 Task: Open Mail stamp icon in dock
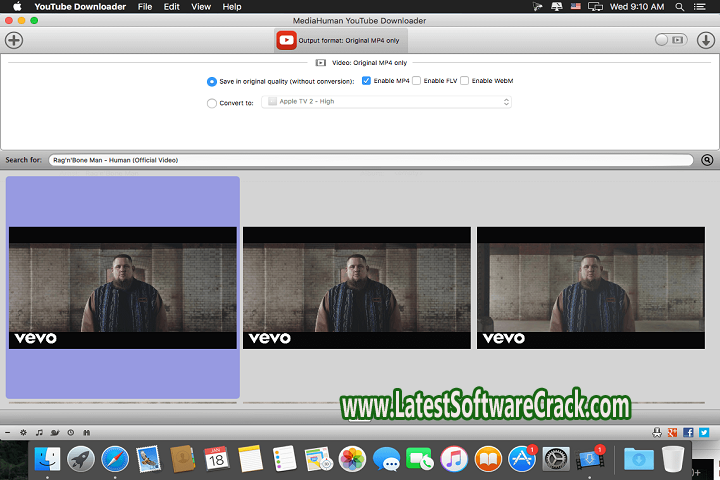click(149, 459)
